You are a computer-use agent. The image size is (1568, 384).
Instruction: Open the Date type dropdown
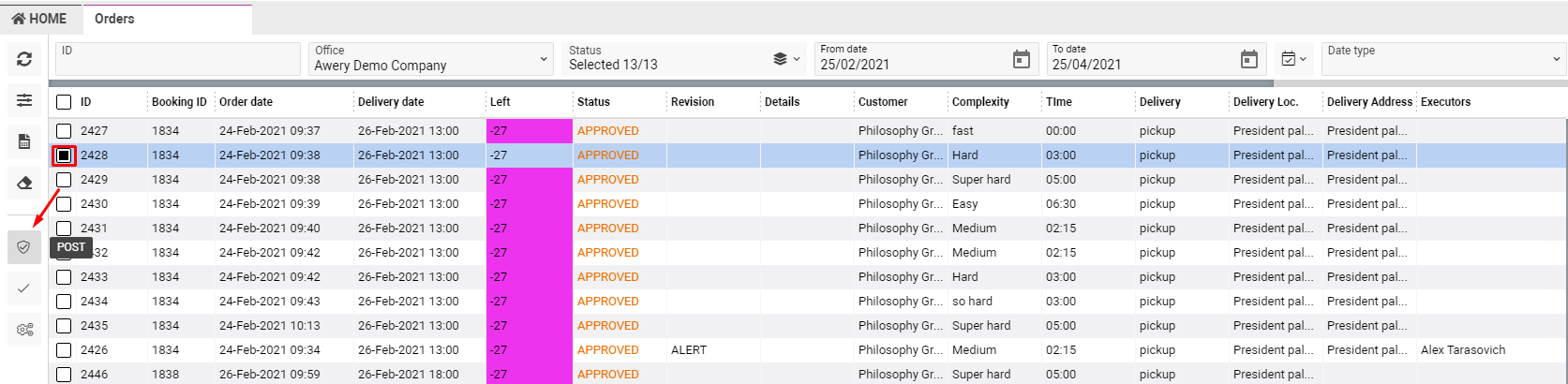tap(1556, 59)
